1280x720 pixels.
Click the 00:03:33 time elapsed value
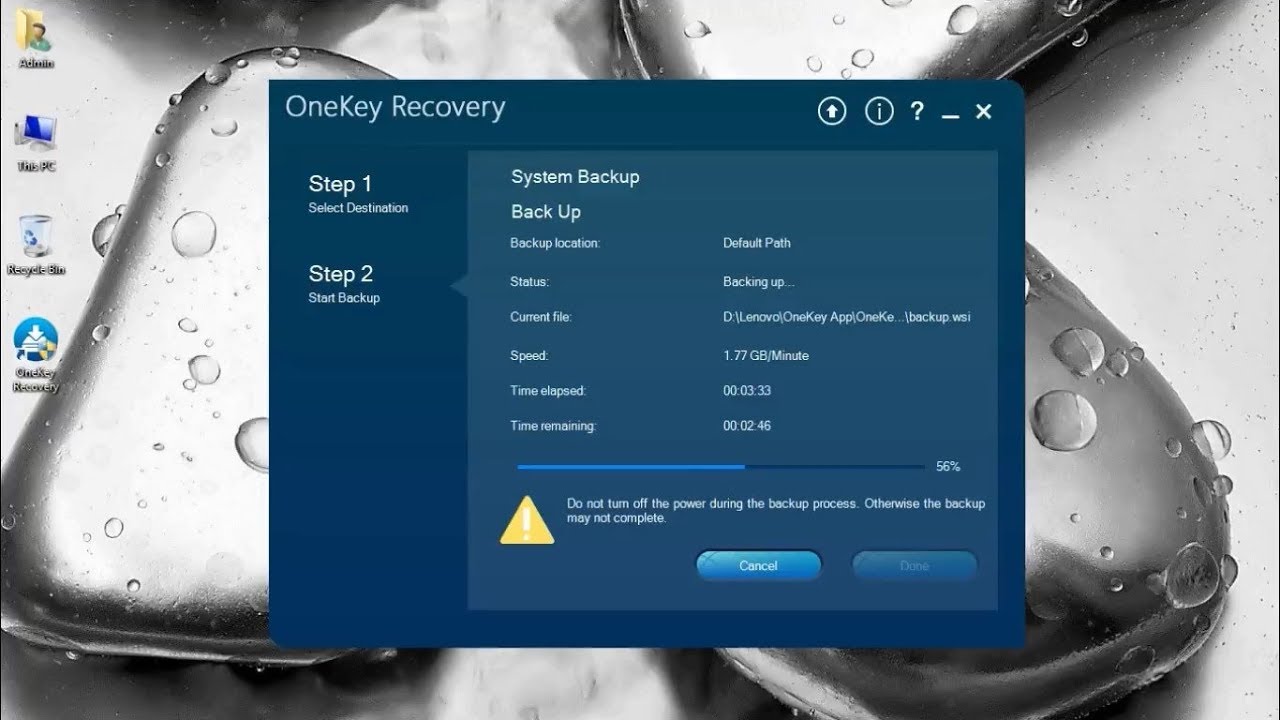coord(747,391)
